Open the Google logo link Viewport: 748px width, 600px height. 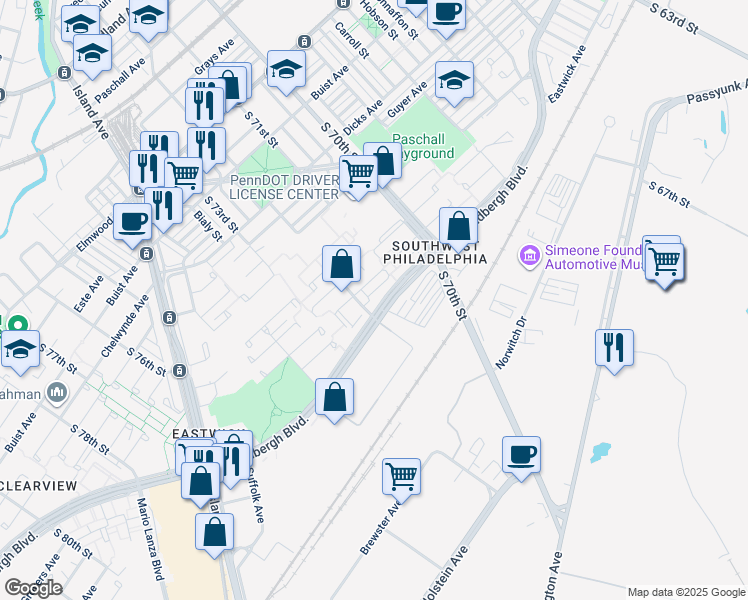33,588
